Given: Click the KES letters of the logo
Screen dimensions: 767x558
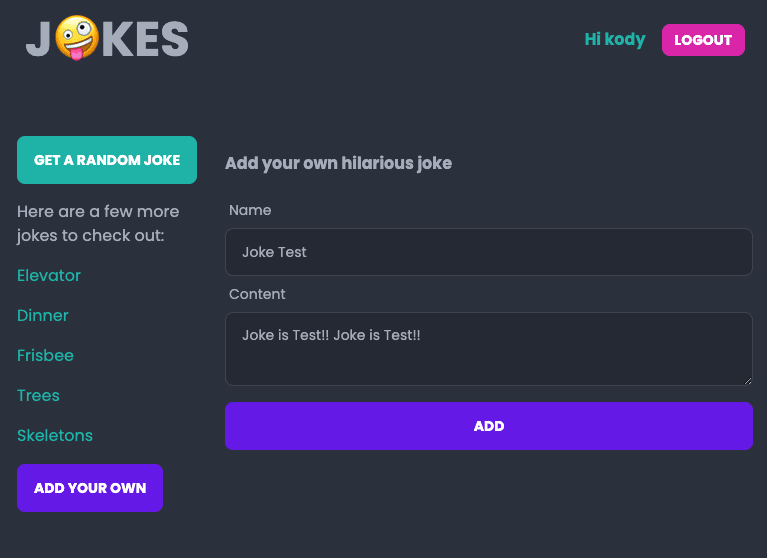Looking at the screenshot, I should pyautogui.click(x=146, y=41).
